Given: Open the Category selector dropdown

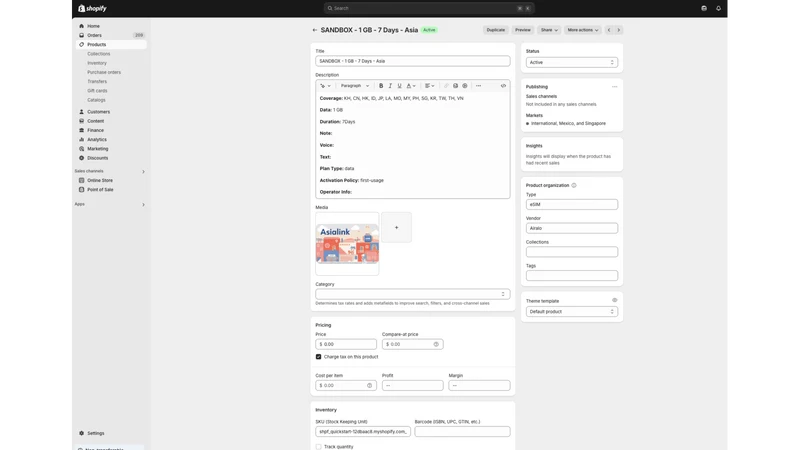Looking at the screenshot, I should point(412,294).
